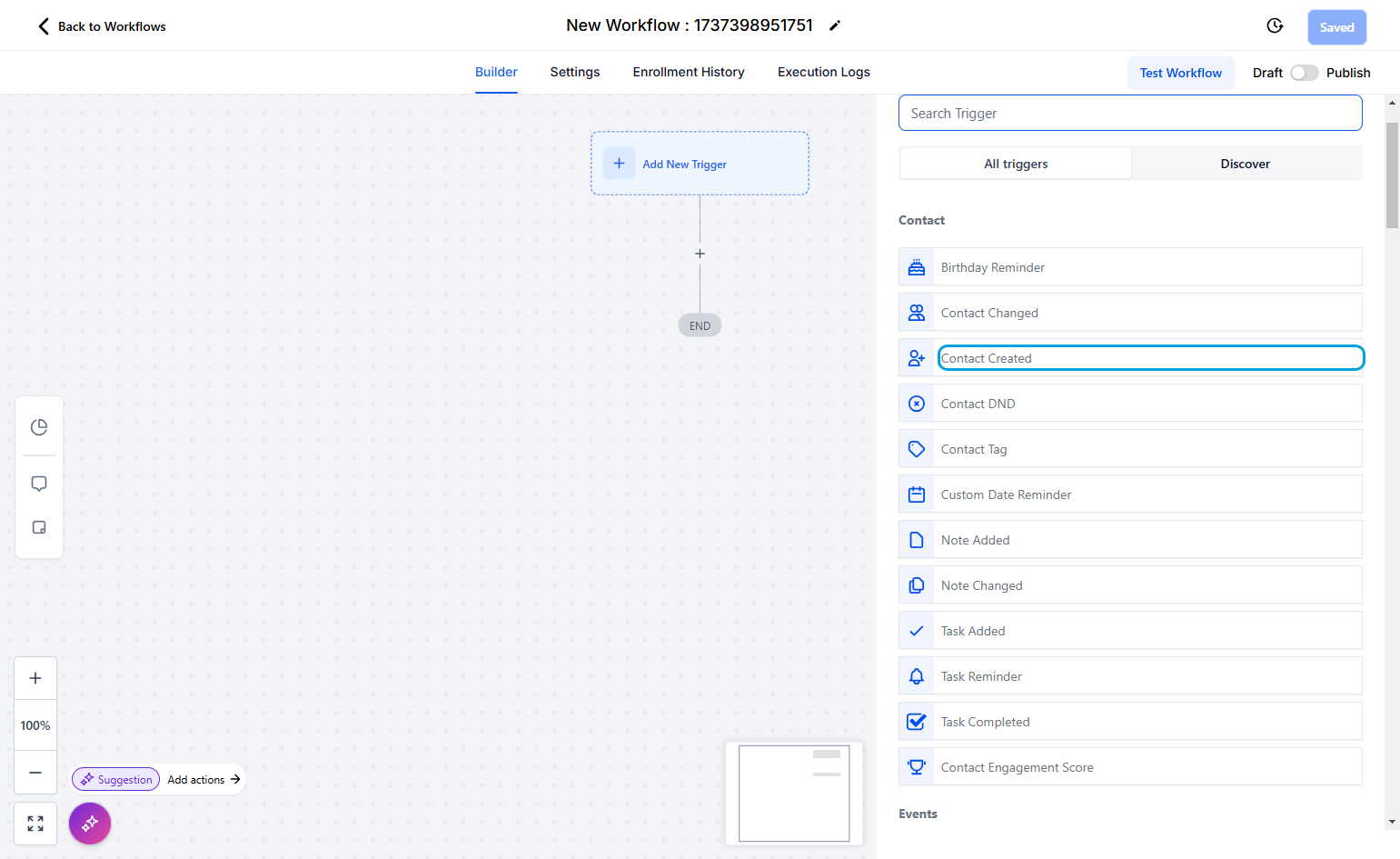The height and width of the screenshot is (859, 1400).
Task: Toggle the Draft/Publish switch
Action: 1304,73
